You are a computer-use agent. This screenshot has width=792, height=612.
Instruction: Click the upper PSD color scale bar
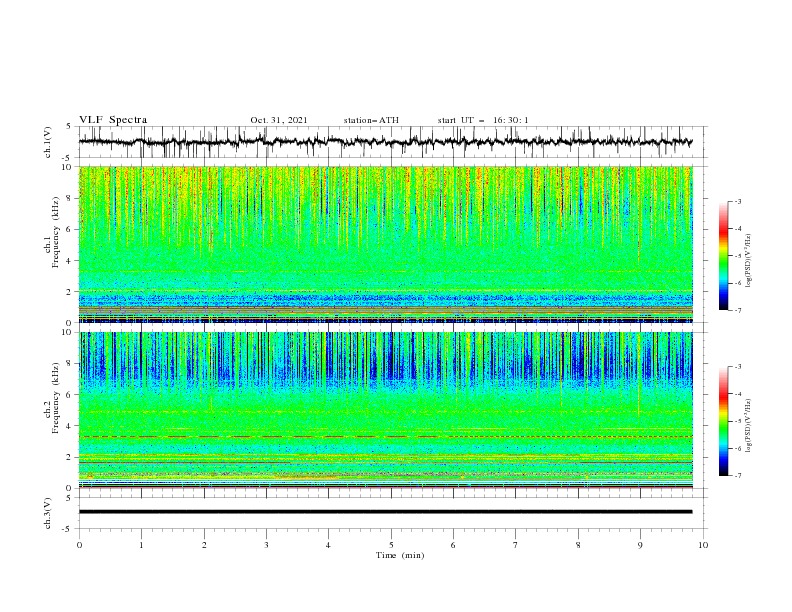pos(723,256)
